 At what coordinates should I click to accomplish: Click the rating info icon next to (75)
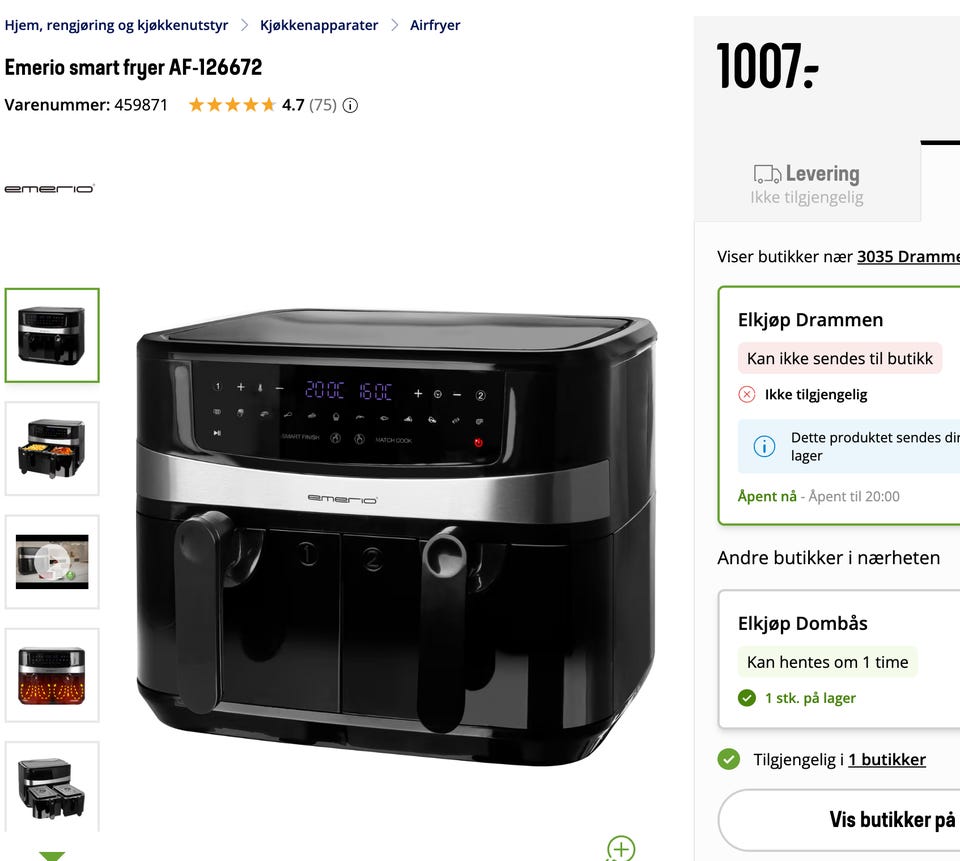click(350, 105)
